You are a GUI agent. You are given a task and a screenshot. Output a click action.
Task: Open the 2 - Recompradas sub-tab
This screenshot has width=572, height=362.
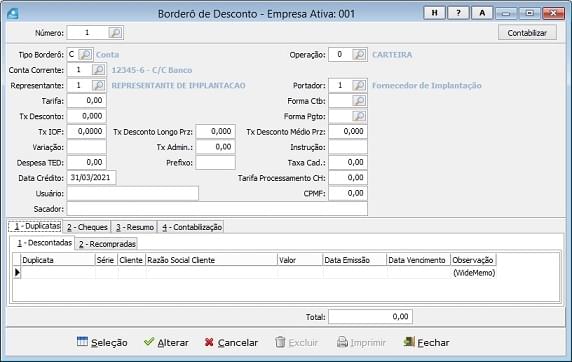(x=107, y=244)
